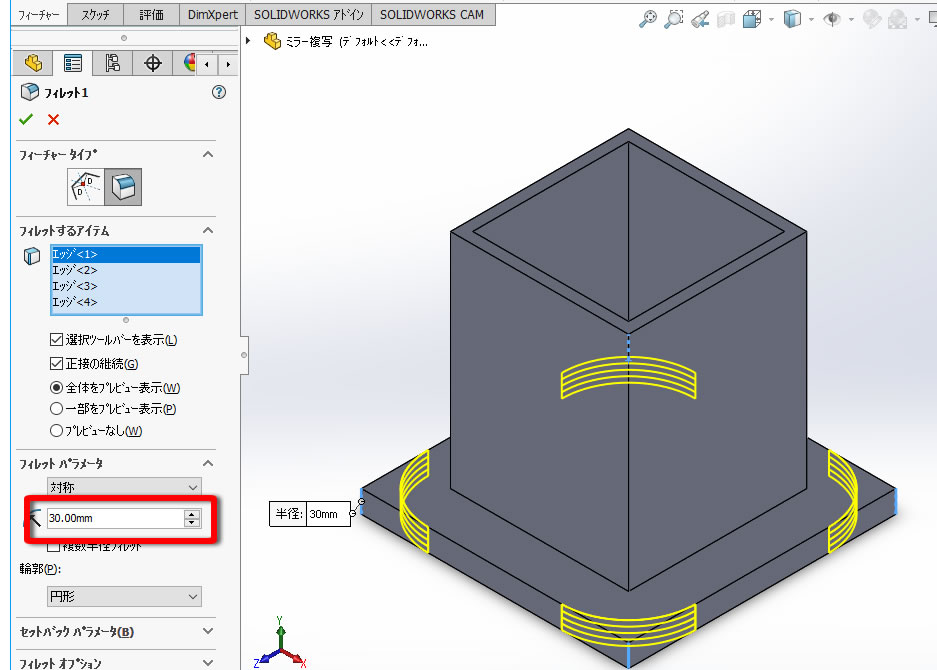This screenshot has width=937, height=670.
Task: Click Apply Scene icon
Action: 898,19
